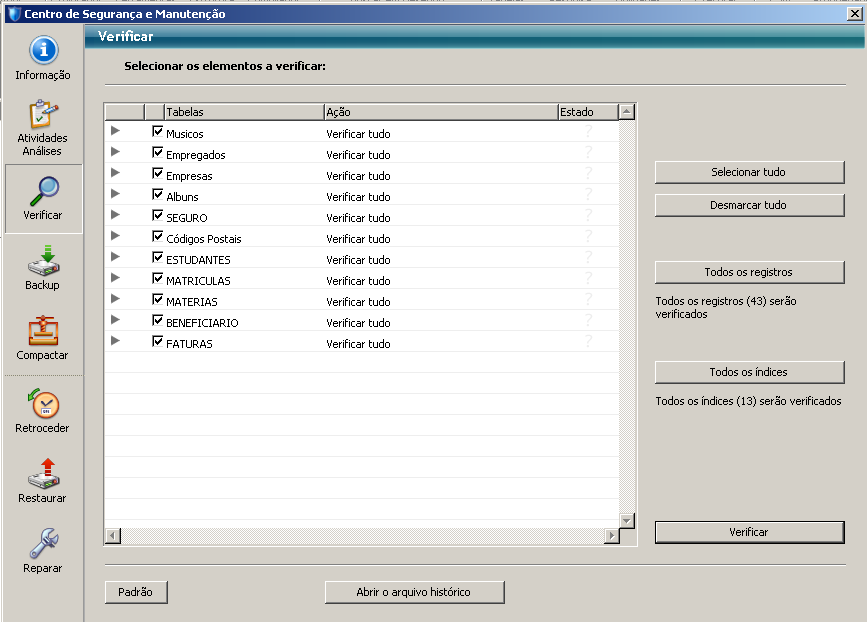Screen dimensions: 867x622
Task: Open the Informação section icon
Action: (43, 50)
